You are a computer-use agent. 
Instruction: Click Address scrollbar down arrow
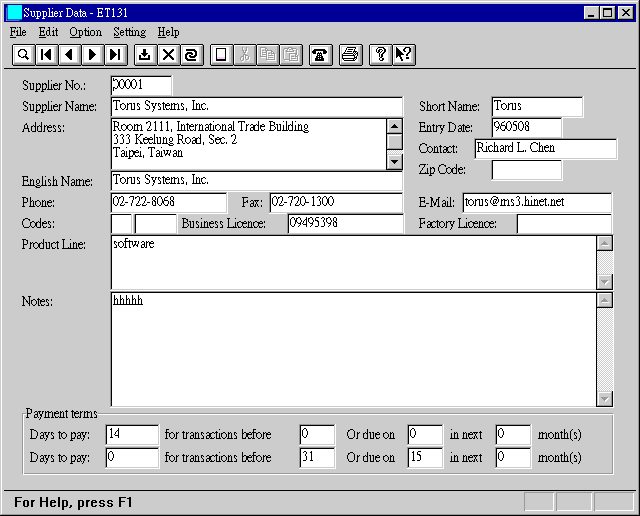pyautogui.click(x=394, y=162)
